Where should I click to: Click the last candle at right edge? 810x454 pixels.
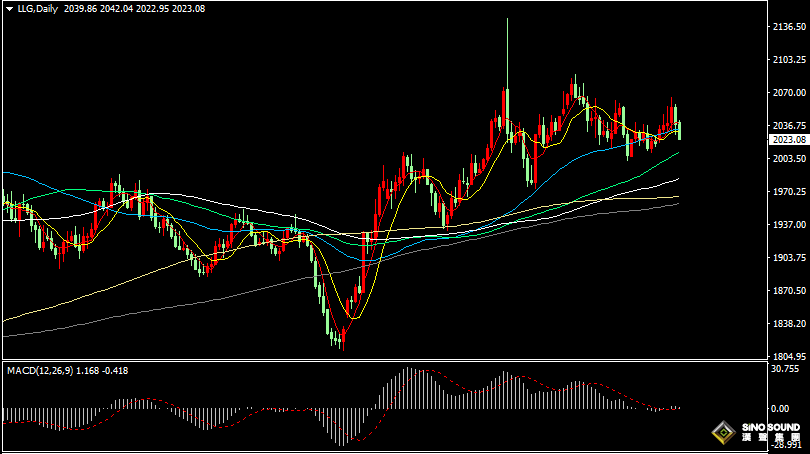[680, 130]
